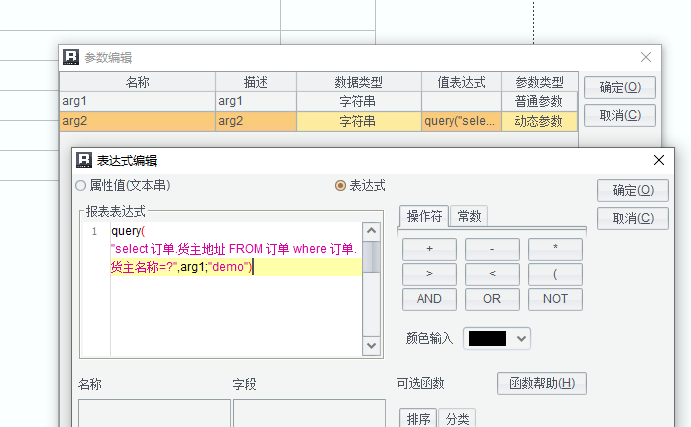
Task: Click the 普通参数 parameter type cell
Action: [x=539, y=101]
